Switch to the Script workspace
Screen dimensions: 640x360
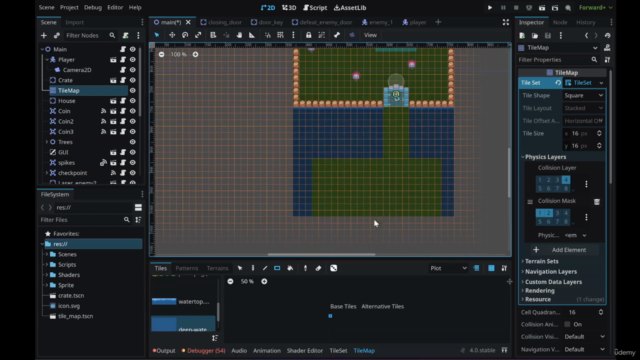click(x=315, y=8)
